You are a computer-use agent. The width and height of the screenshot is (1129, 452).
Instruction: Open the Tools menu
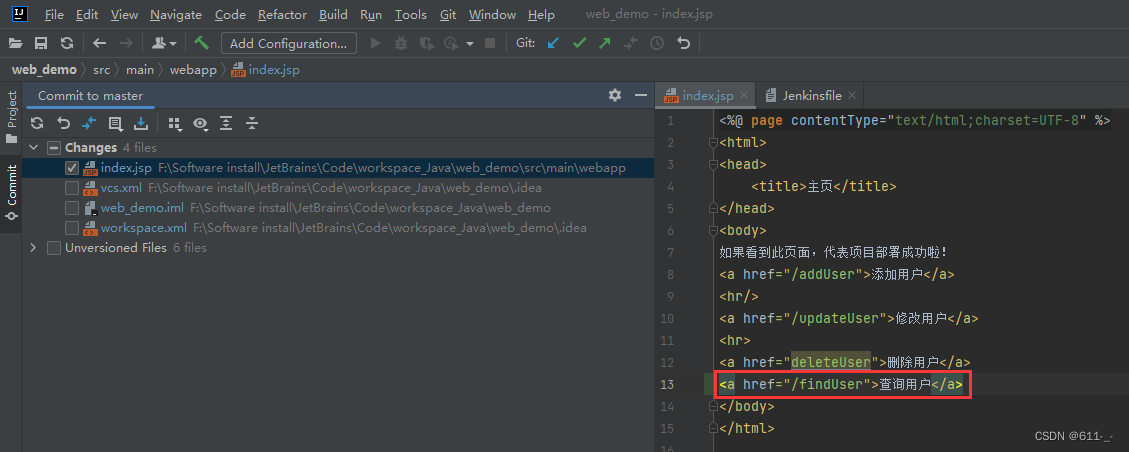click(x=410, y=14)
